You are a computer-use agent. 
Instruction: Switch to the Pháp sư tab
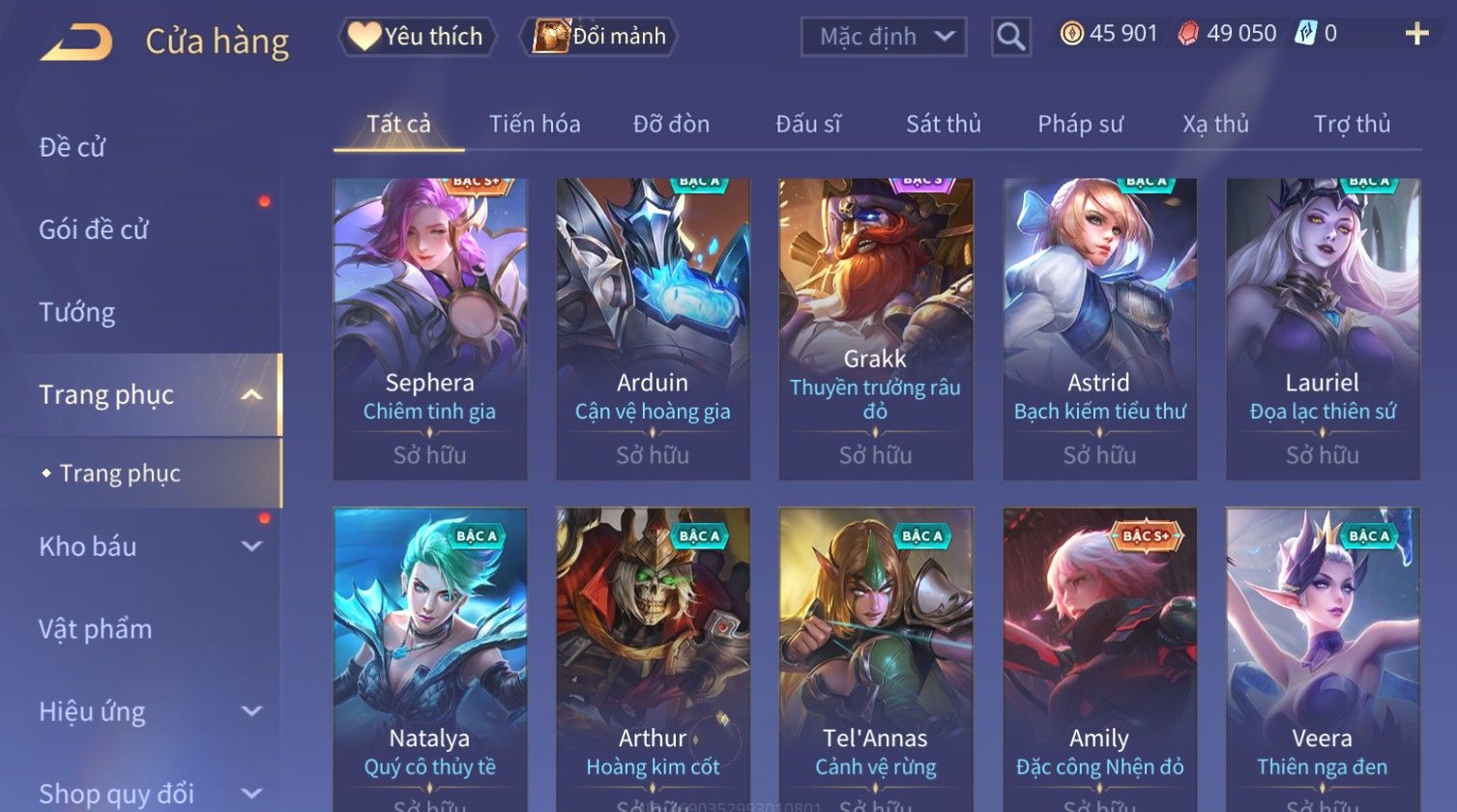[1080, 124]
